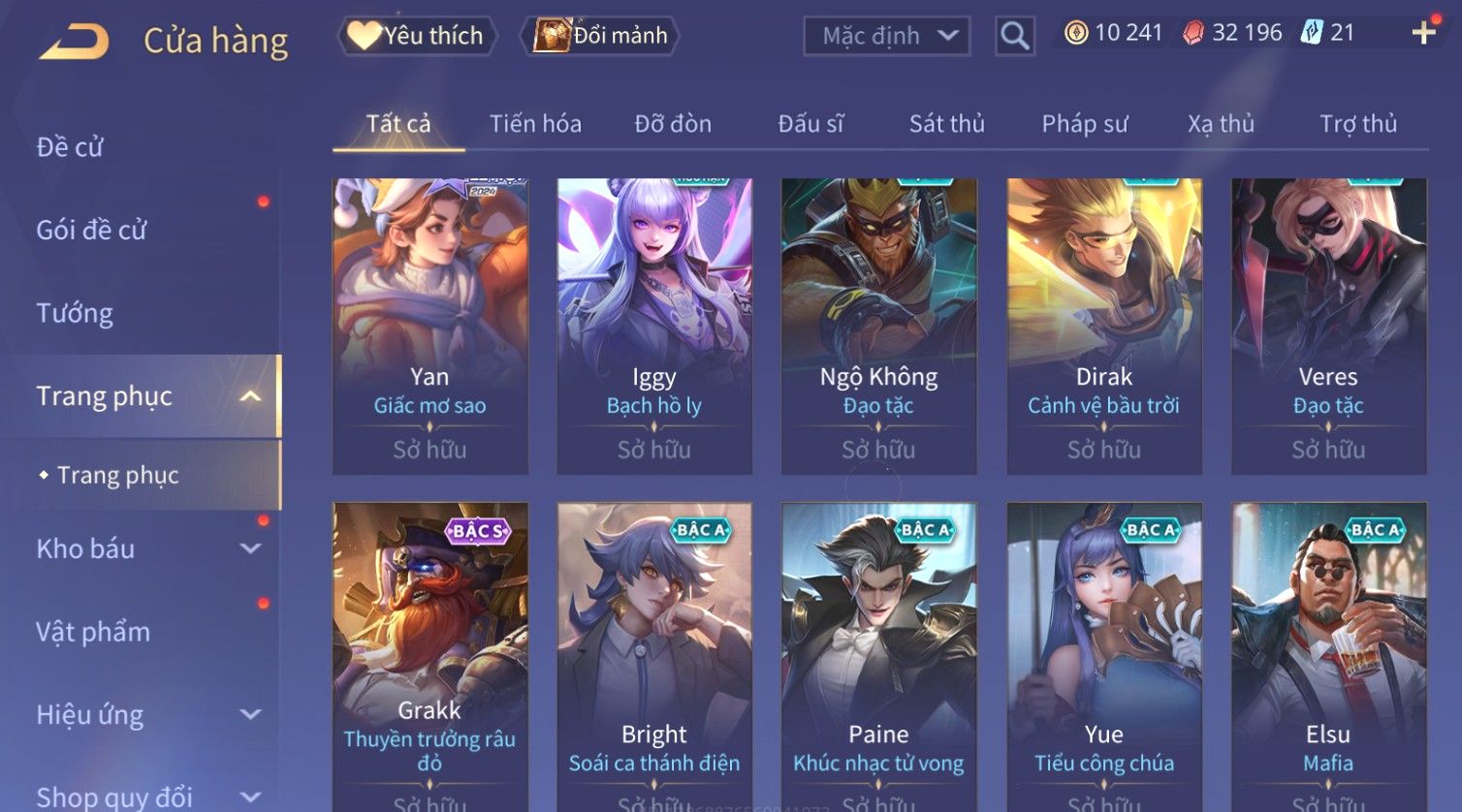The image size is (1462, 812).
Task: Click the red ruby currency icon
Action: pos(1193,33)
